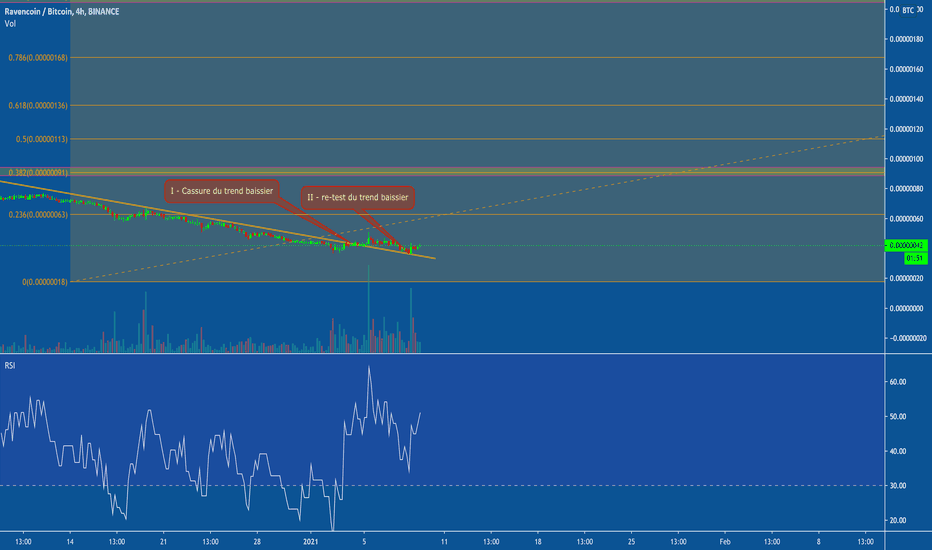
Task: Click the 0.00000100 price axis value
Action: click(x=906, y=159)
